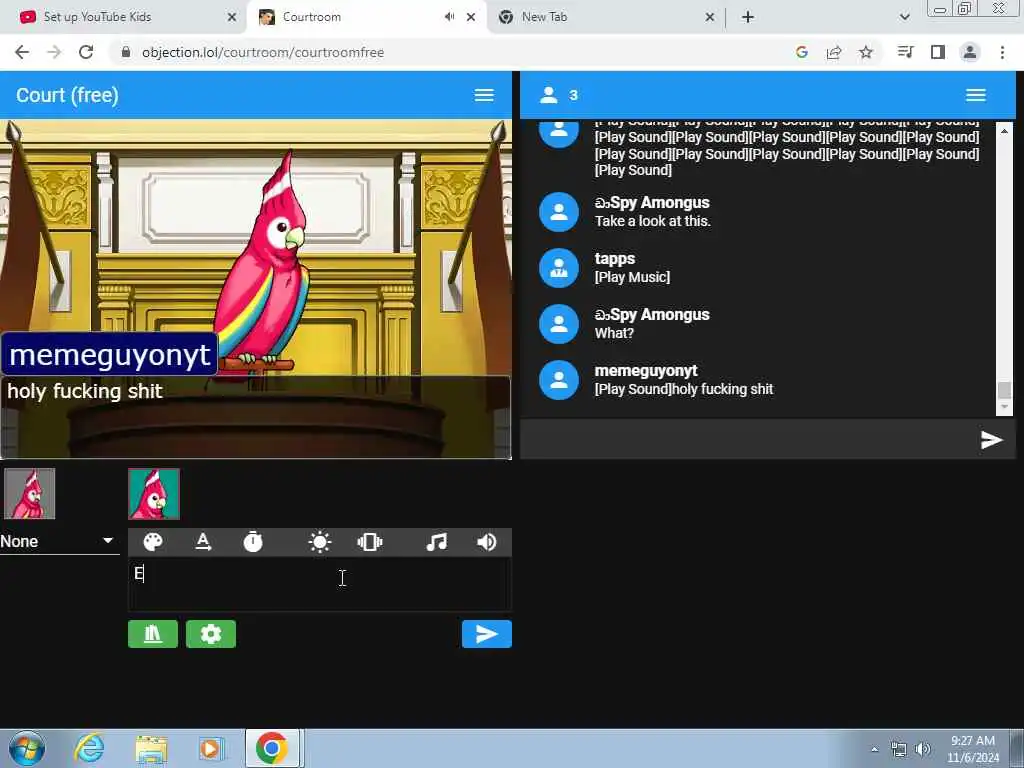Image resolution: width=1024 pixels, height=768 pixels.
Task: Click the chat scrollbar up arrow
Action: coord(1004,131)
